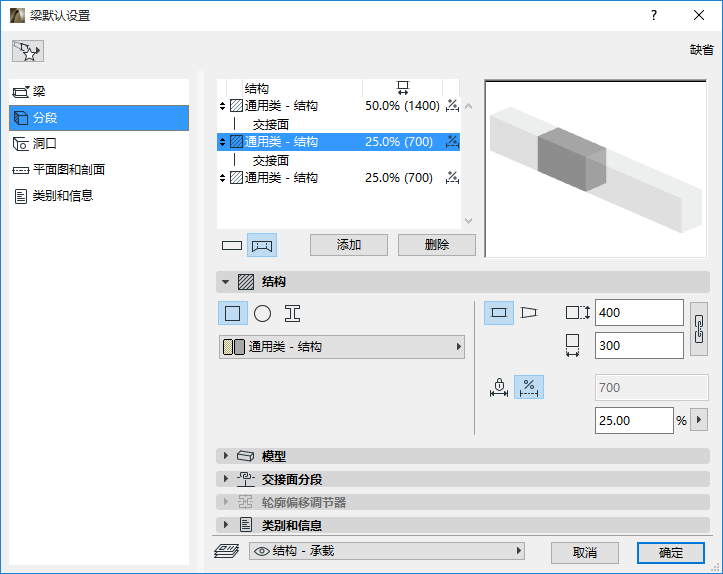Click the 模型 panel icon

point(245,456)
